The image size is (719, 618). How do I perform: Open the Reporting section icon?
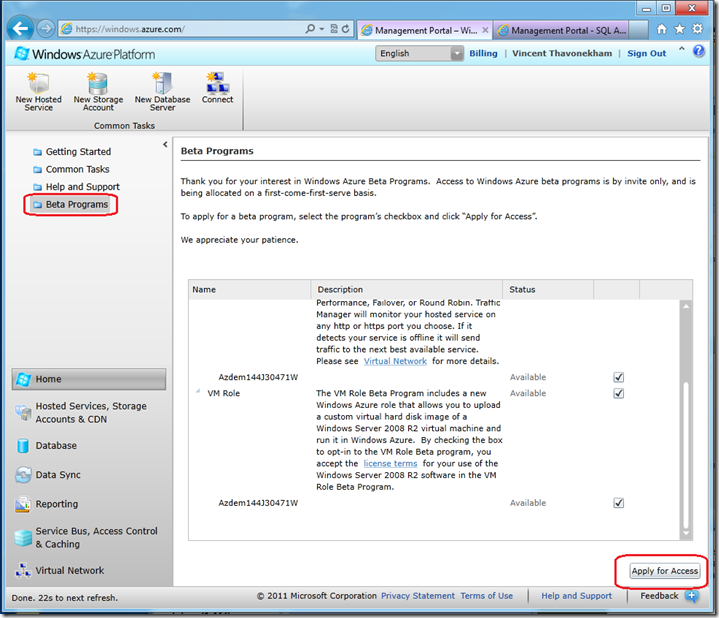pos(23,504)
